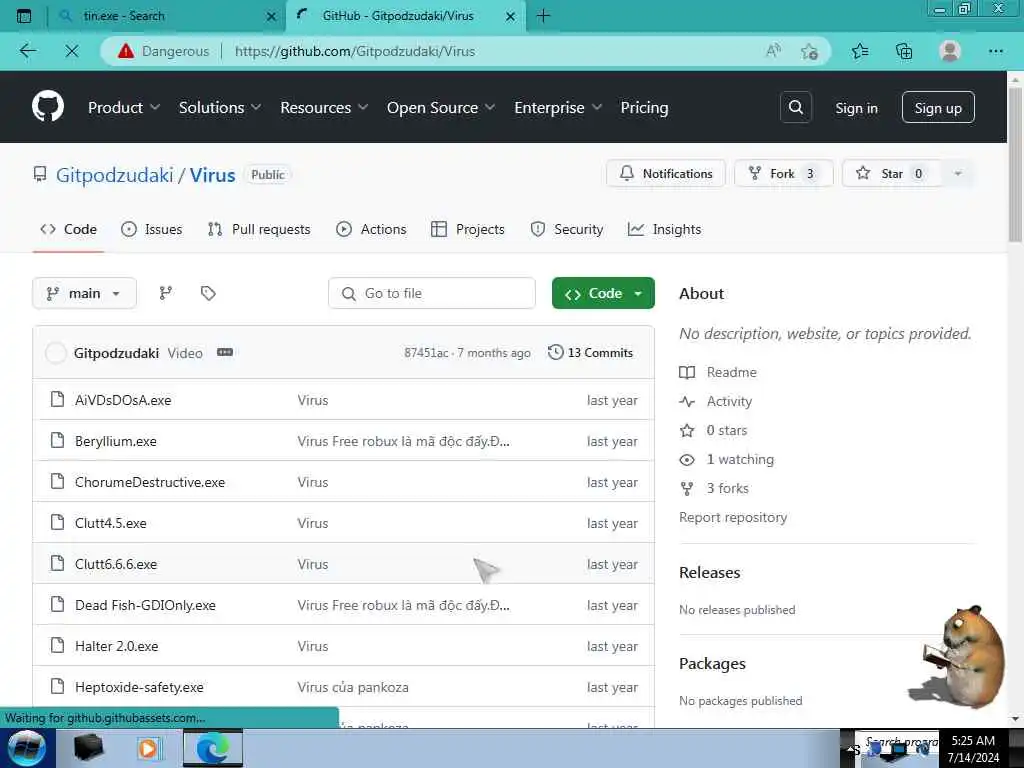The width and height of the screenshot is (1024, 768).
Task: Star the repository with Star button
Action: click(891, 174)
